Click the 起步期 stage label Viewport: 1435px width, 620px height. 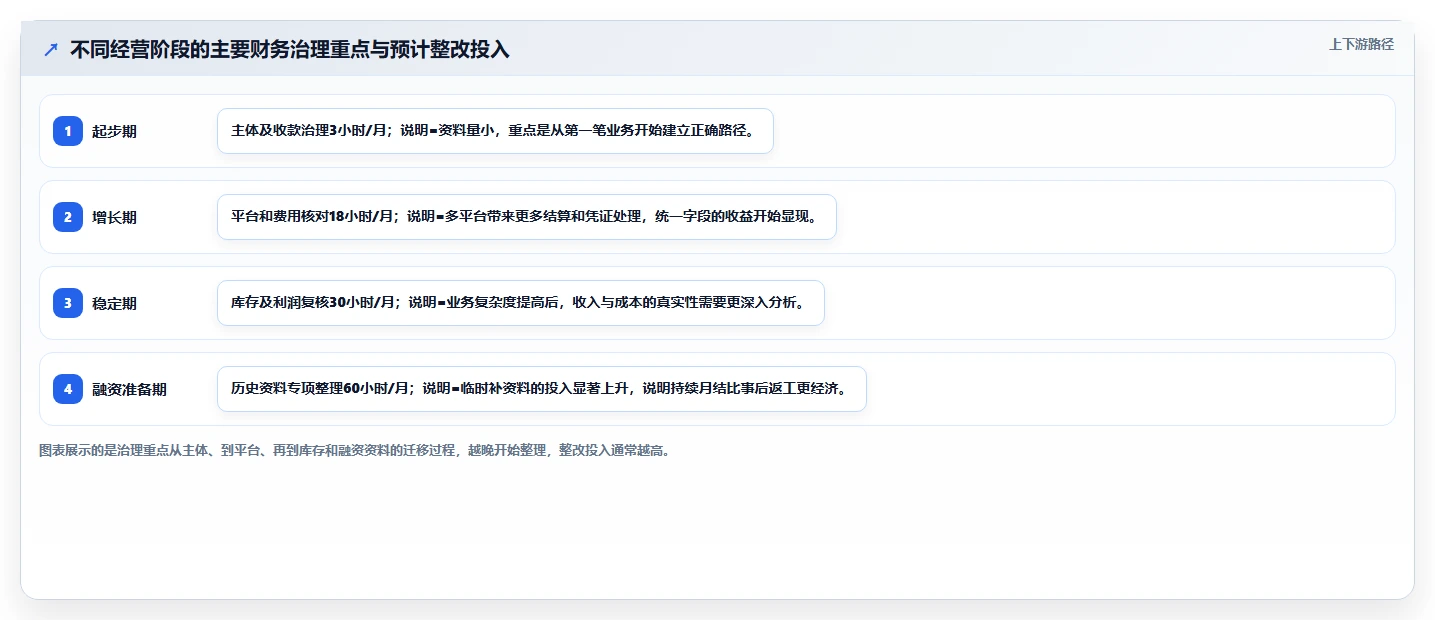(x=114, y=131)
